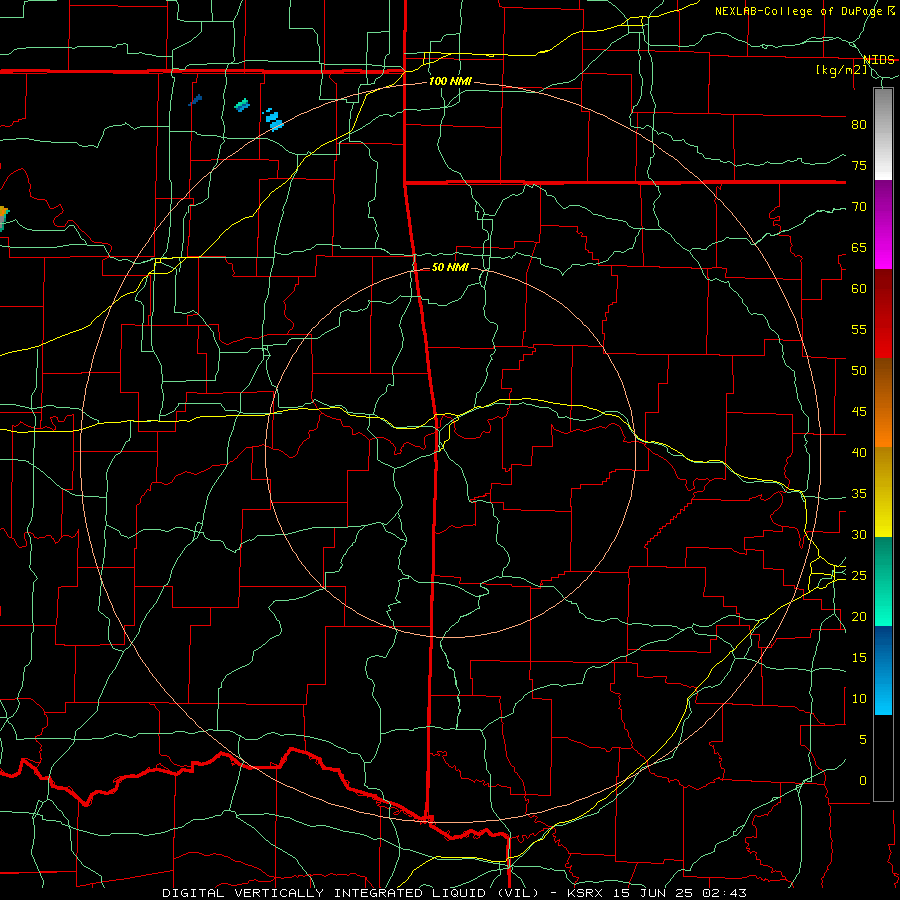Image resolution: width=900 pixels, height=900 pixels.
Task: Click the 50 NMI range ring label
Action: click(x=450, y=267)
